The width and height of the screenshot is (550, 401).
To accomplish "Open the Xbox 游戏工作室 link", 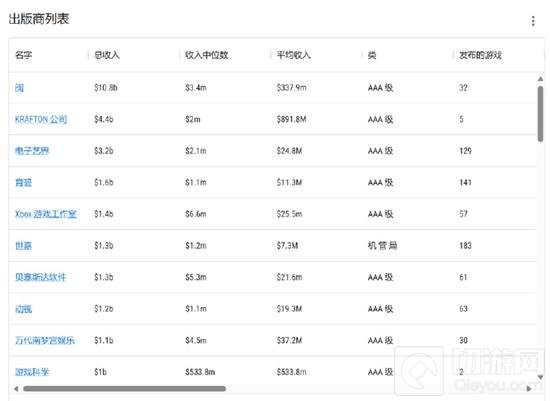I will [46, 214].
